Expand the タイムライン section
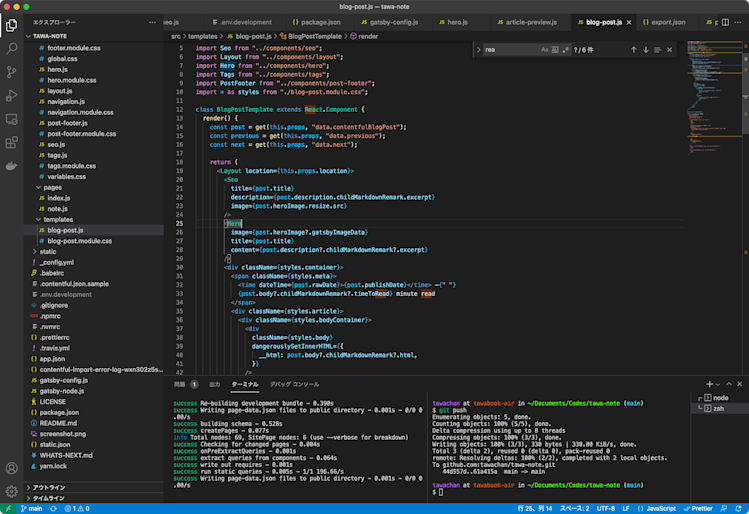The width and height of the screenshot is (749, 514). tap(49, 498)
